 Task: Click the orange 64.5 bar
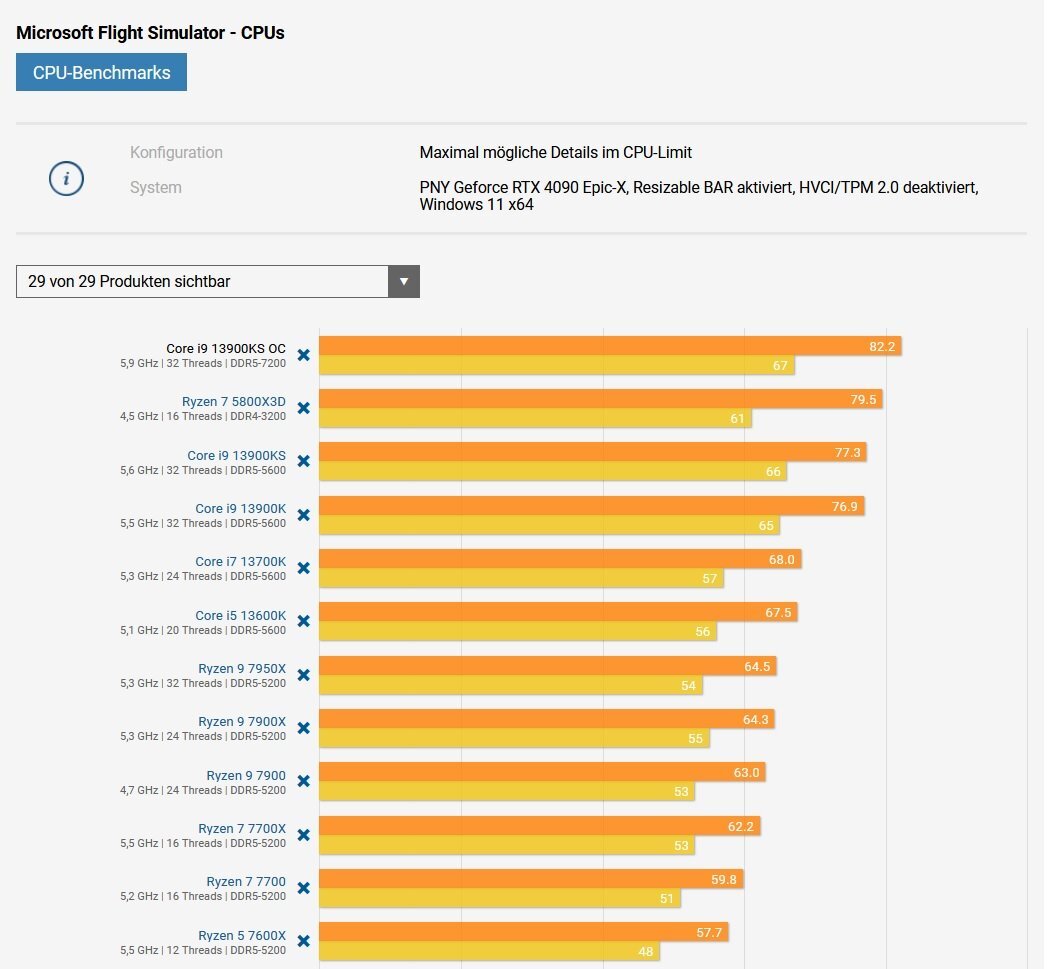tap(548, 666)
